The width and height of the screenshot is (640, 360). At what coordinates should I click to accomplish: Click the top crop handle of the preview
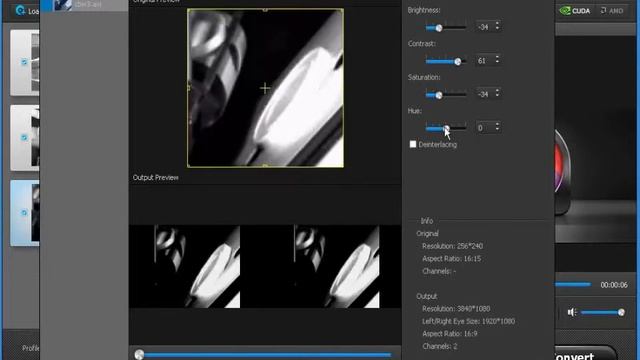(265, 9)
